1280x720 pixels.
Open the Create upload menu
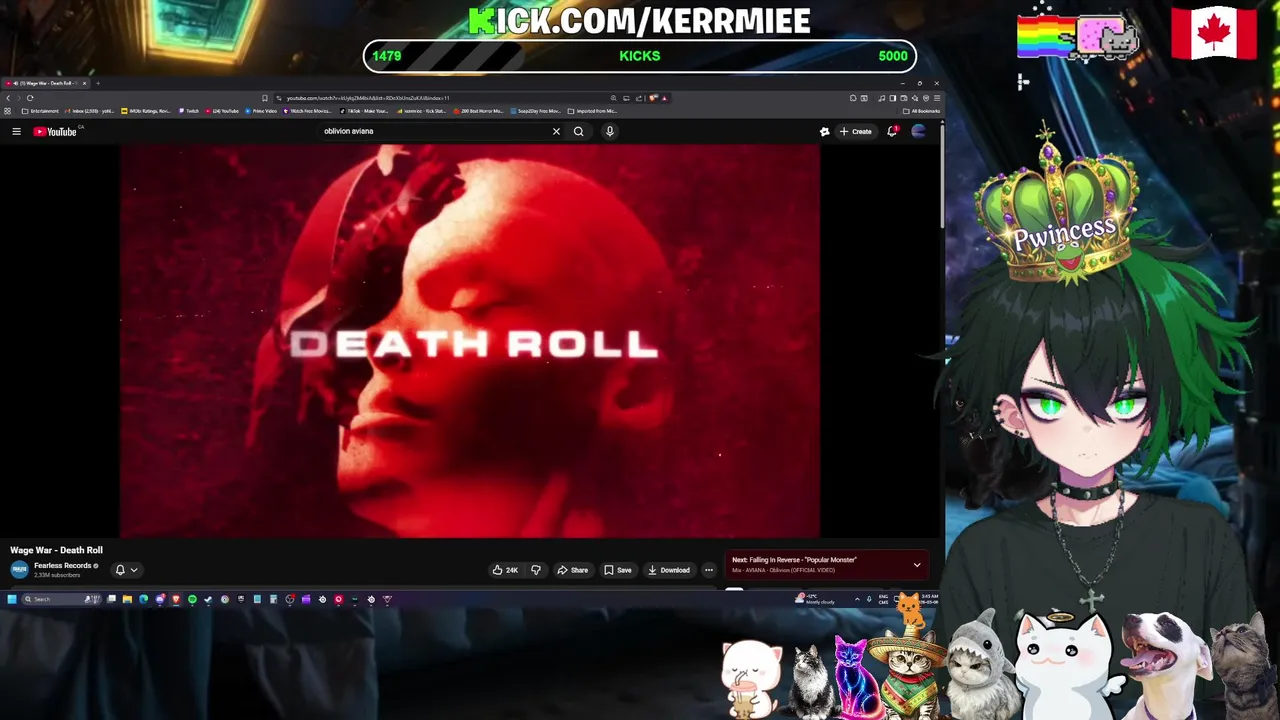tap(855, 131)
